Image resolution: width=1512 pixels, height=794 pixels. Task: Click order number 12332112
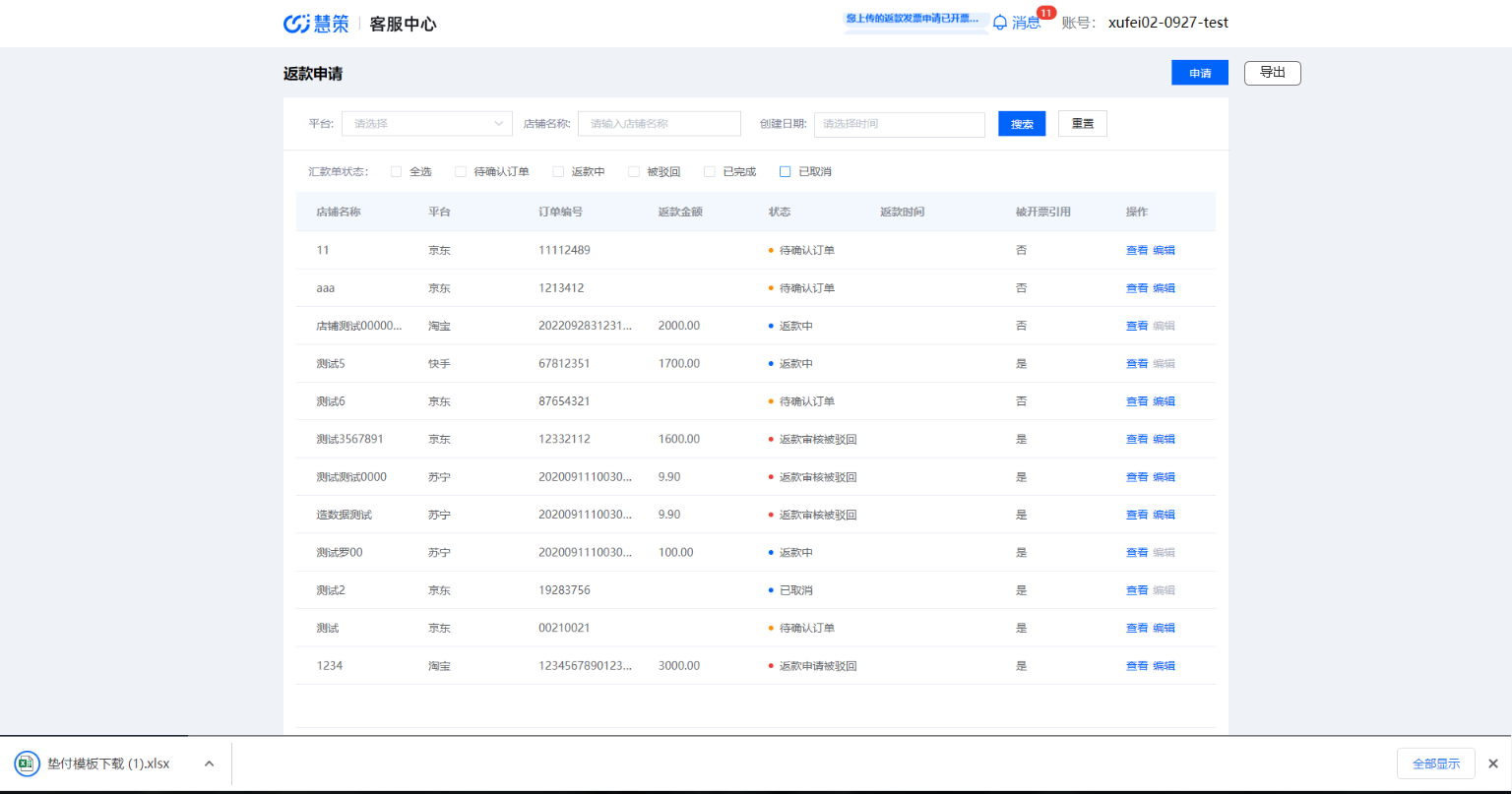564,439
